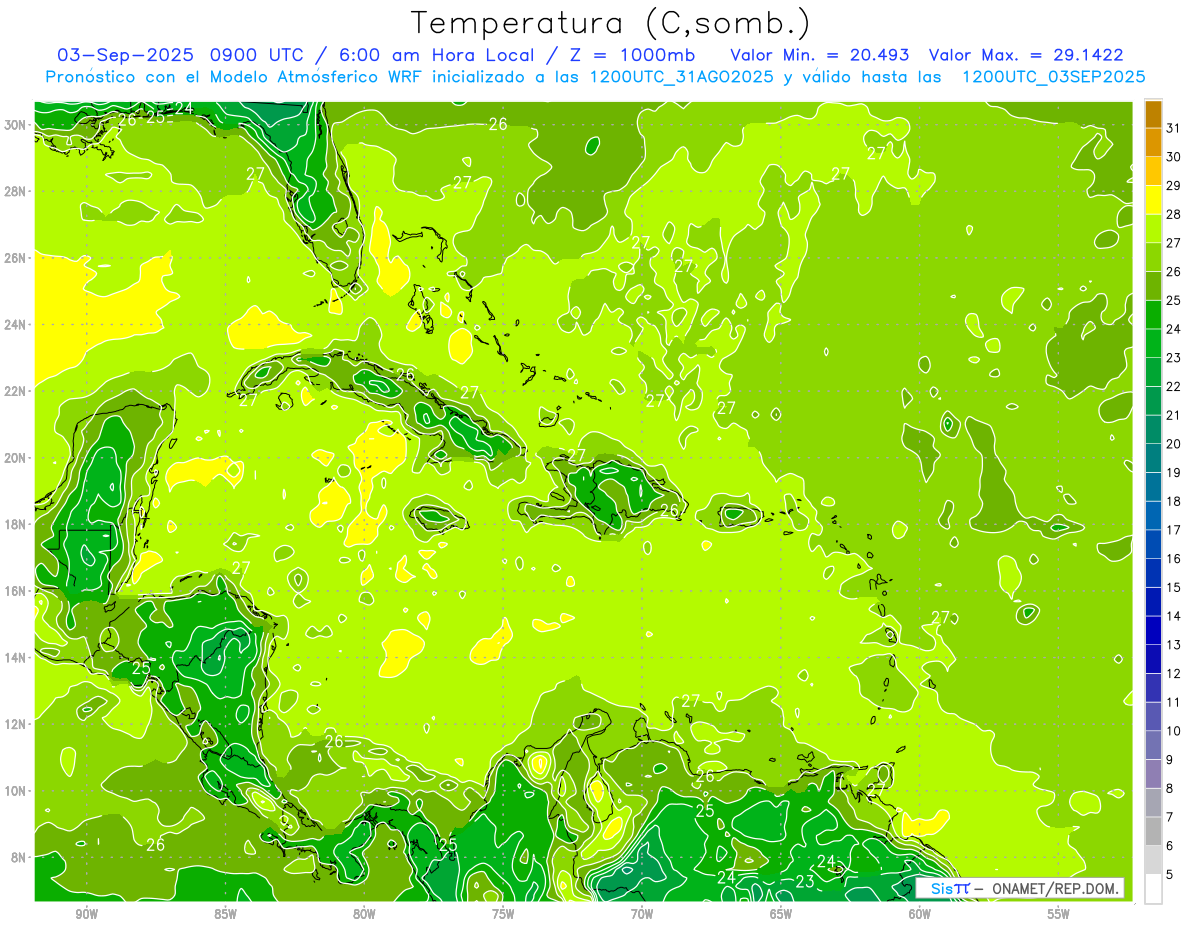Click the legend value label "31"
Image resolution: width=1200 pixels, height=927 pixels.
[x=1174, y=128]
